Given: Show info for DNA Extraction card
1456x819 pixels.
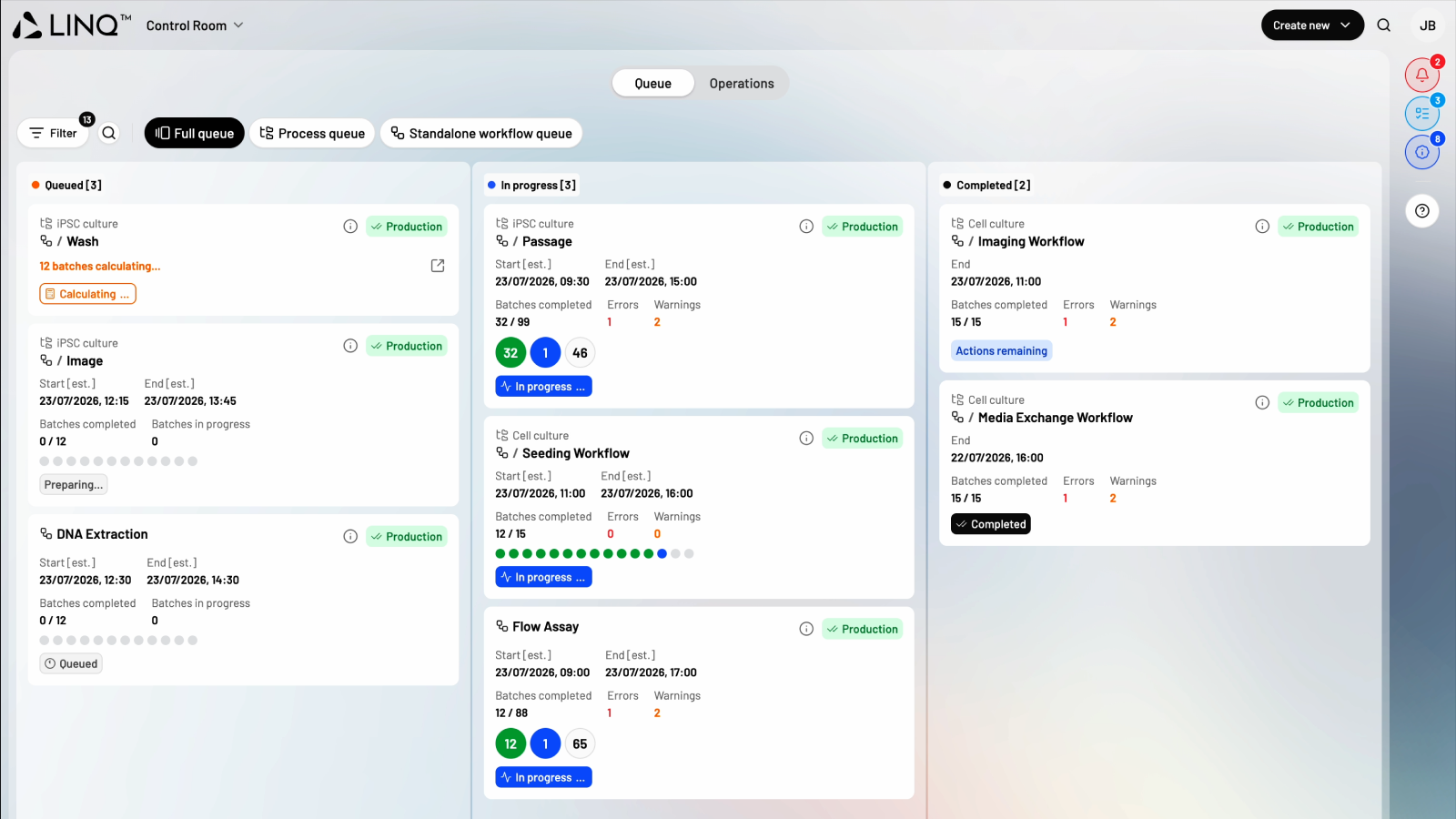Looking at the screenshot, I should click(350, 537).
